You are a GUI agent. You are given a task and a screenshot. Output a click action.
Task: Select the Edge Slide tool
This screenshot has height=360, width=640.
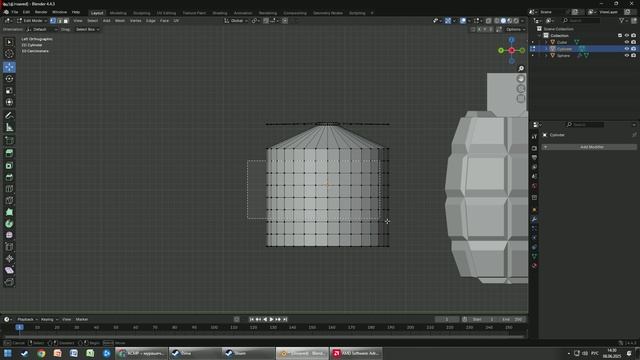click(x=9, y=247)
